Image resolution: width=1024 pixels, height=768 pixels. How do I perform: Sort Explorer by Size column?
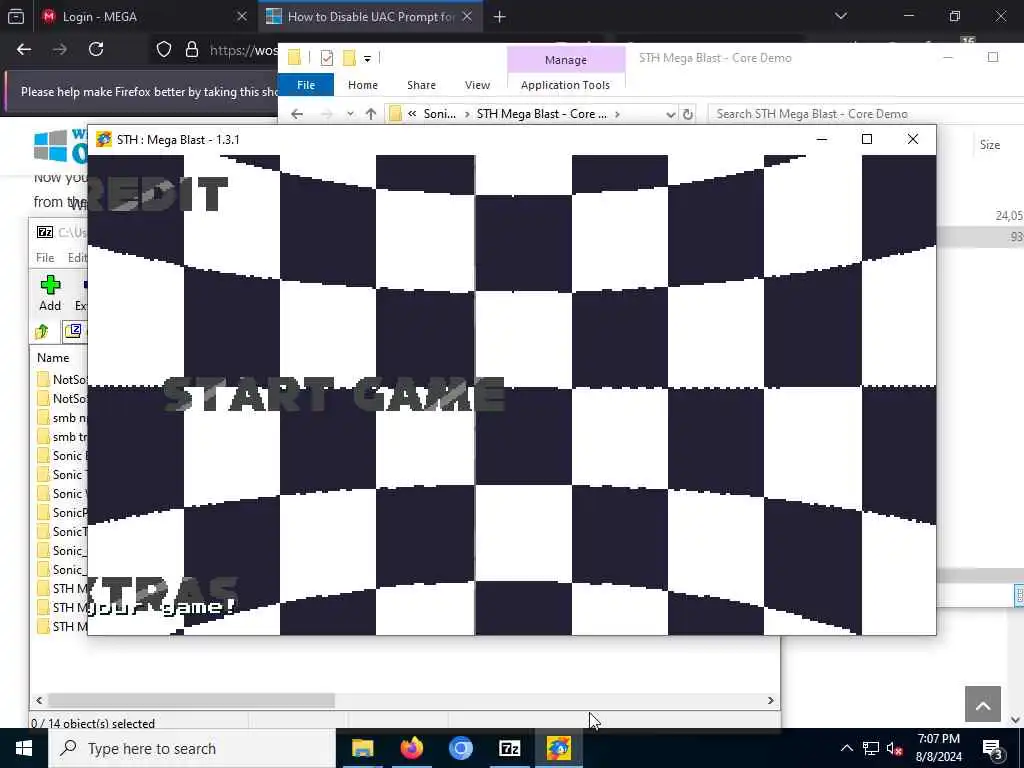tap(989, 145)
